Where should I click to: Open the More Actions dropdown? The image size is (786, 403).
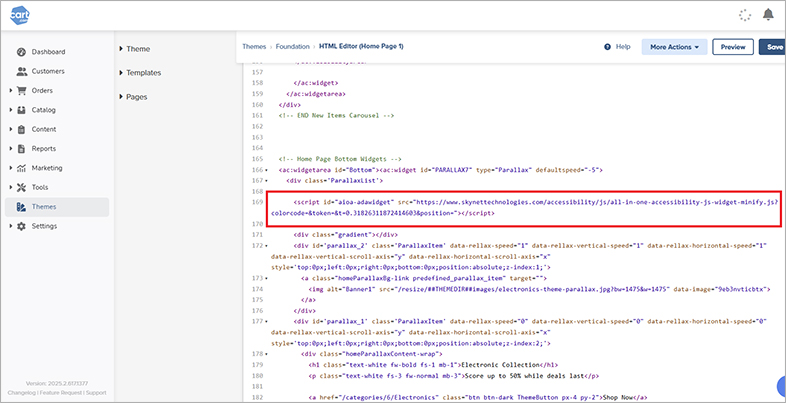(675, 47)
